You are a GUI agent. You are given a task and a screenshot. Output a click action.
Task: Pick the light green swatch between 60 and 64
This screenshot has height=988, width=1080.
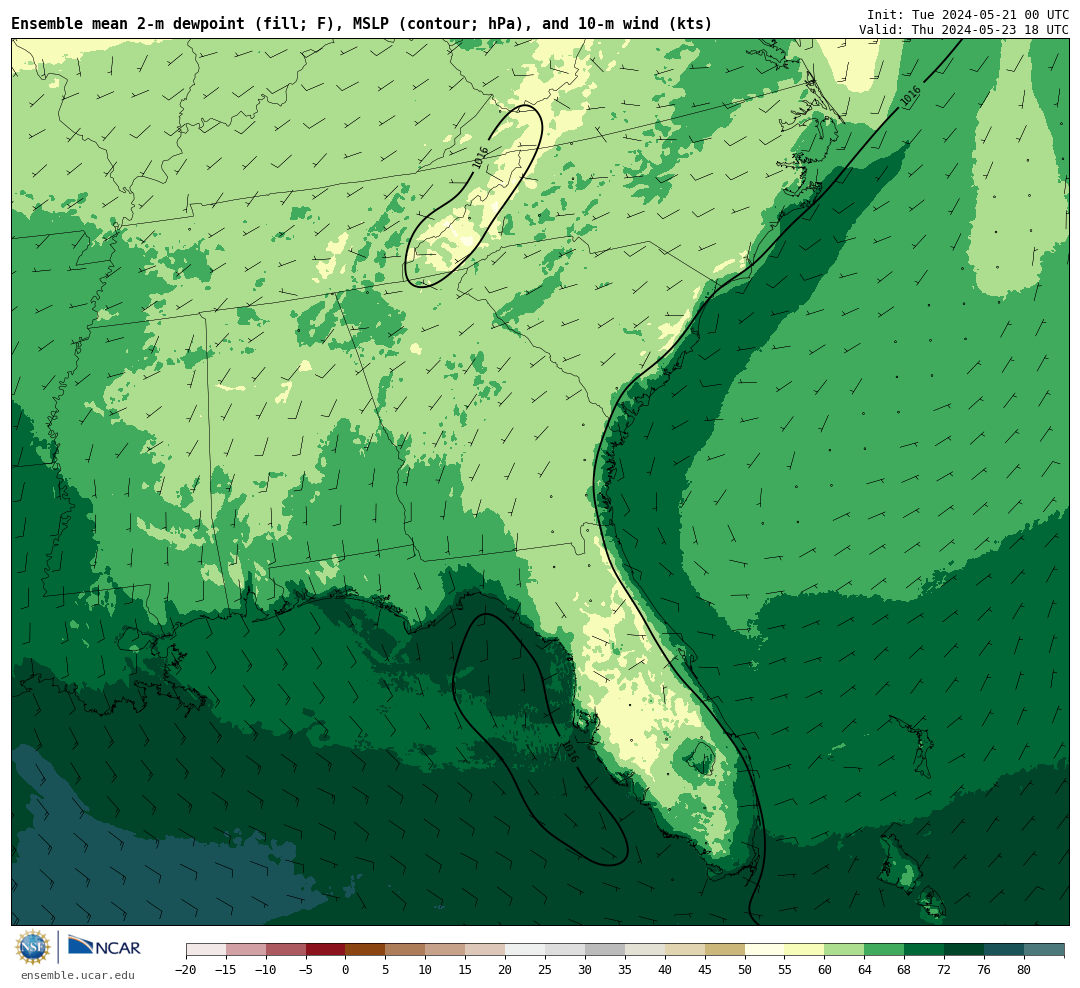click(845, 950)
